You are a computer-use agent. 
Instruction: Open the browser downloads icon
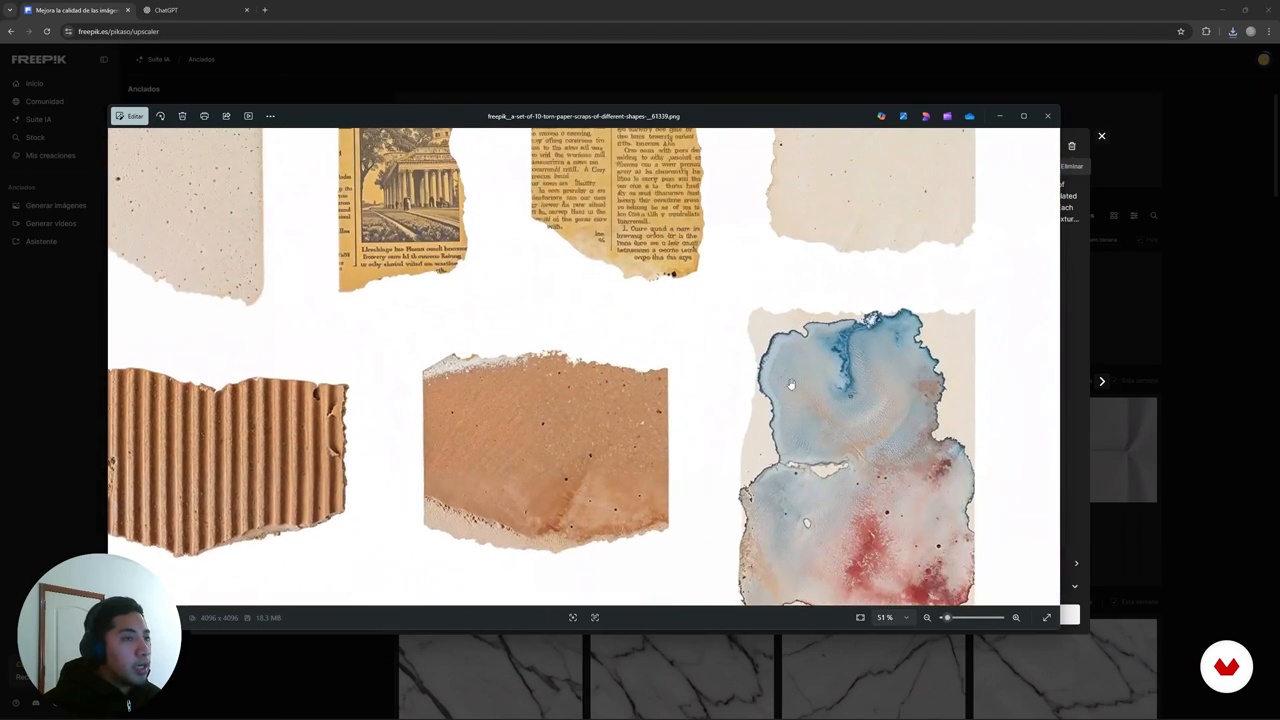[x=1232, y=31]
